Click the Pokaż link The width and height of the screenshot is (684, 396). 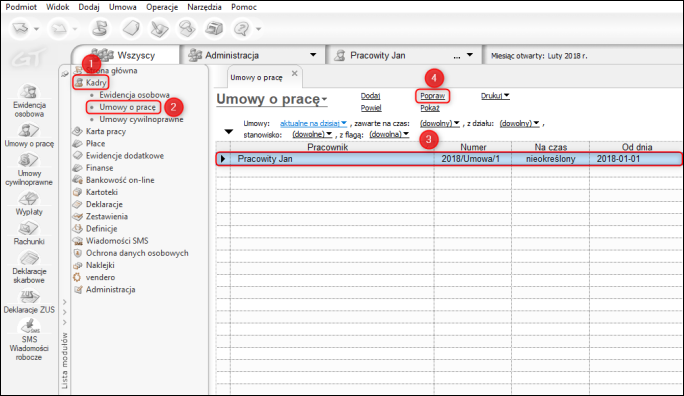click(430, 108)
